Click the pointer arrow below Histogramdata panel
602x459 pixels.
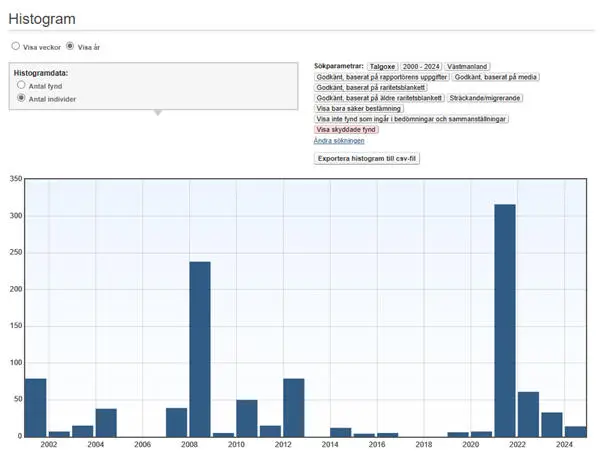pyautogui.click(x=156, y=113)
